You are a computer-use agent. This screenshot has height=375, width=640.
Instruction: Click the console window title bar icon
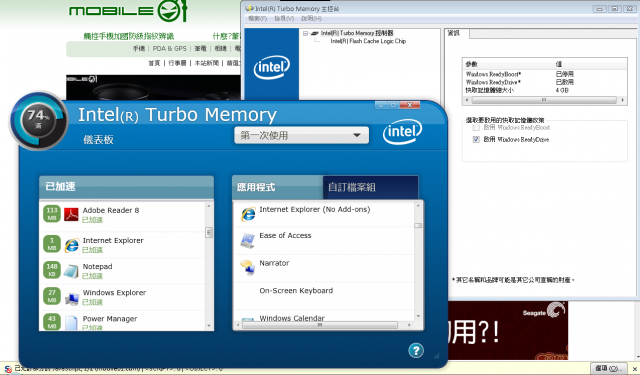click(249, 8)
